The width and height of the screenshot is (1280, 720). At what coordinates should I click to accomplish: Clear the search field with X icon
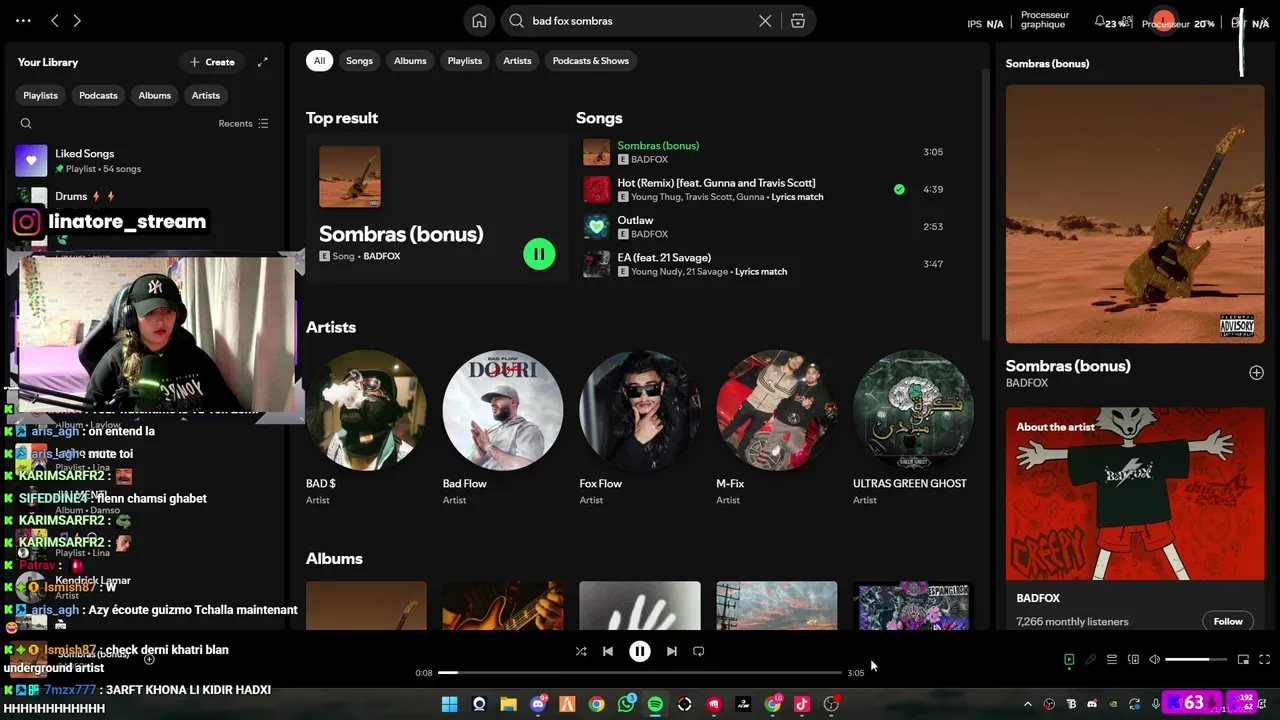point(765,21)
